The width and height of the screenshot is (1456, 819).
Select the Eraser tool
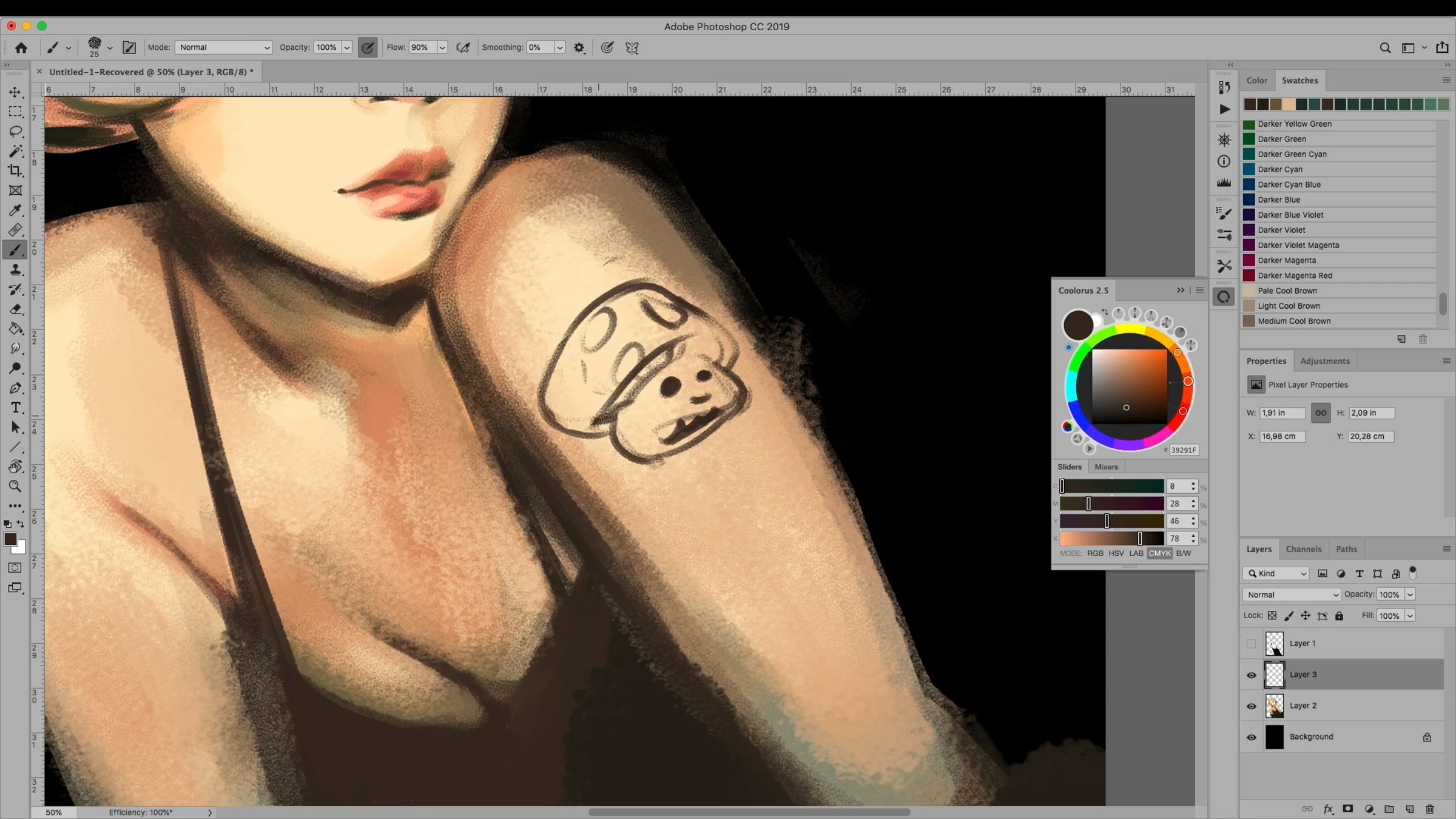16,309
